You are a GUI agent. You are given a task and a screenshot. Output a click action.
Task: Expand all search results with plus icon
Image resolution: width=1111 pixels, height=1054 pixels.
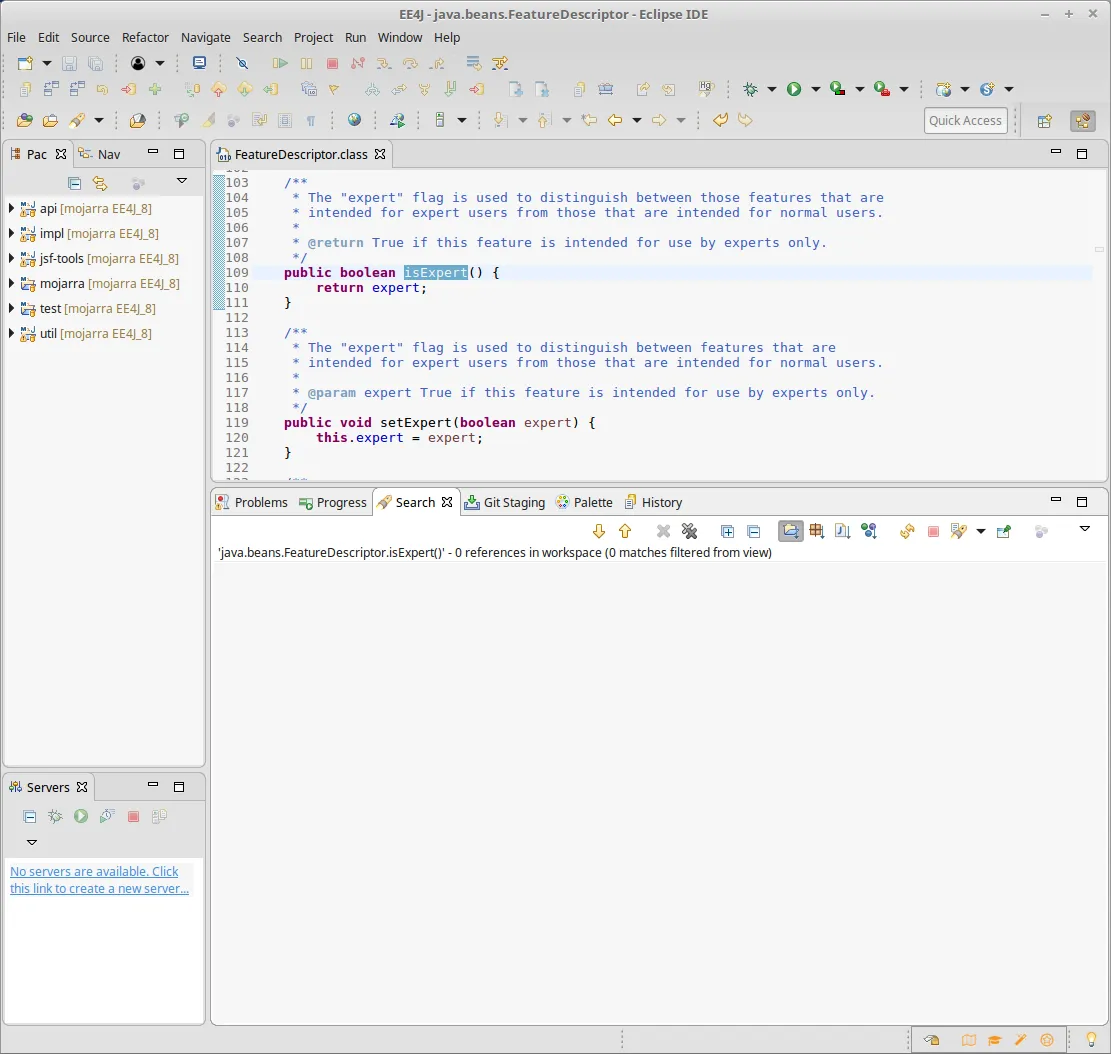coord(727,531)
